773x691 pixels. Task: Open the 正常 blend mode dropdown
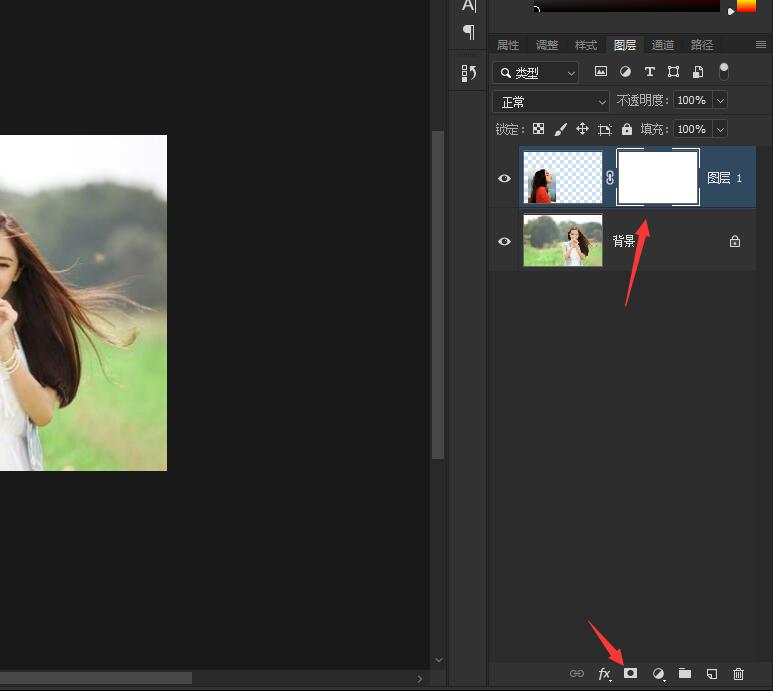click(551, 101)
